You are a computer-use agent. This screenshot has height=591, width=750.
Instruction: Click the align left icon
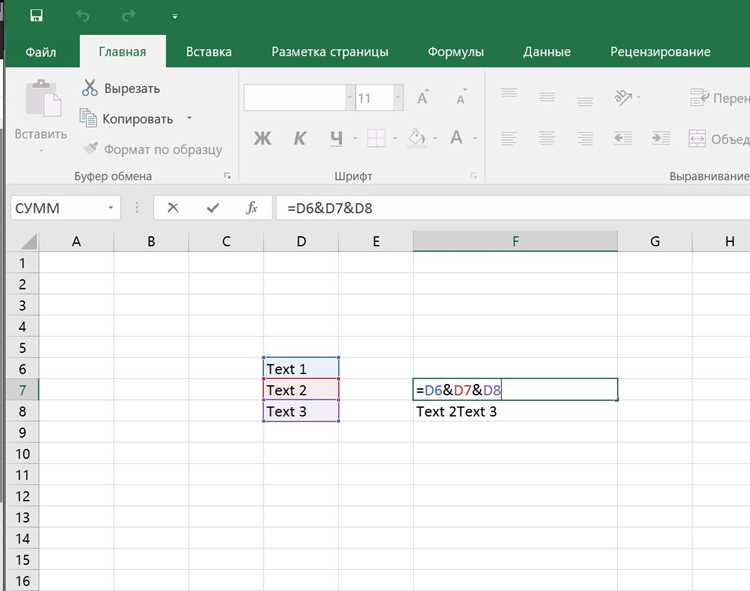click(508, 139)
